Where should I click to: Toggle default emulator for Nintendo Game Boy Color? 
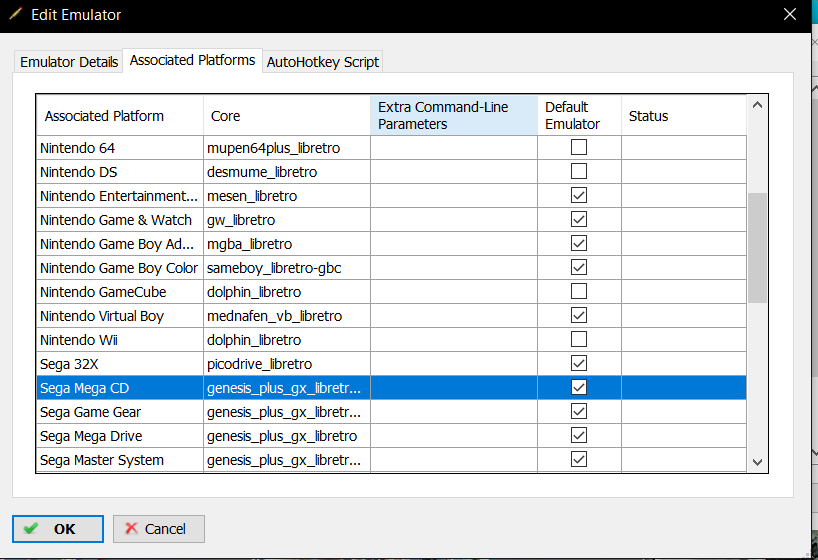tap(579, 267)
